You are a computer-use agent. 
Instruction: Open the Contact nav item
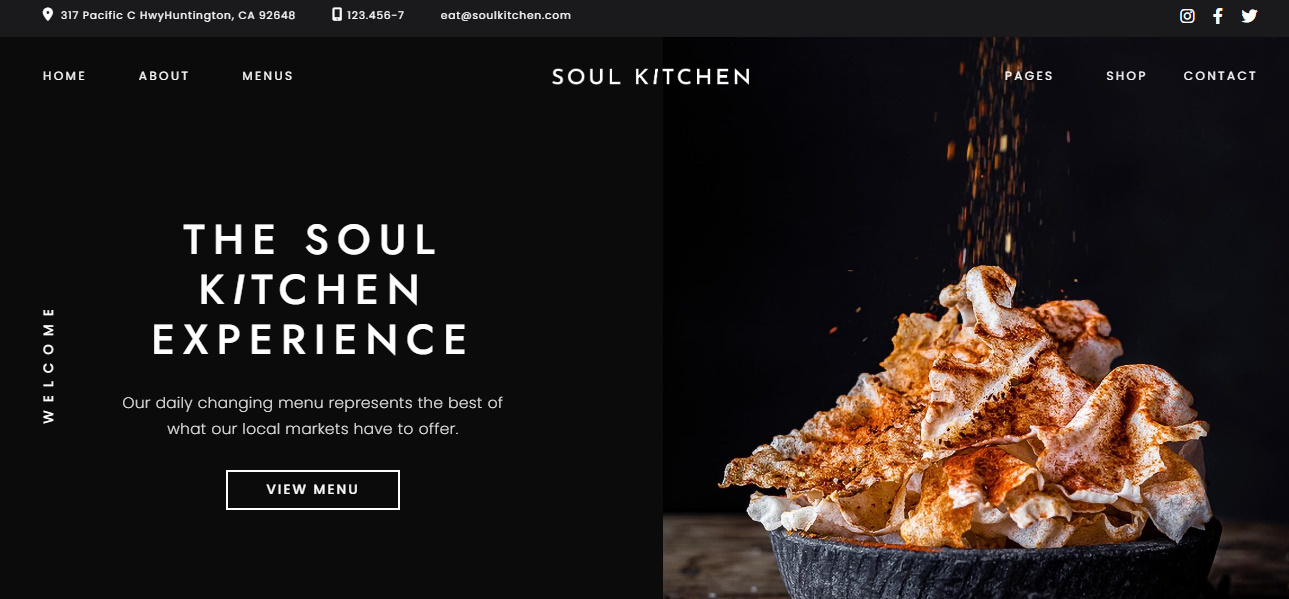tap(1220, 76)
